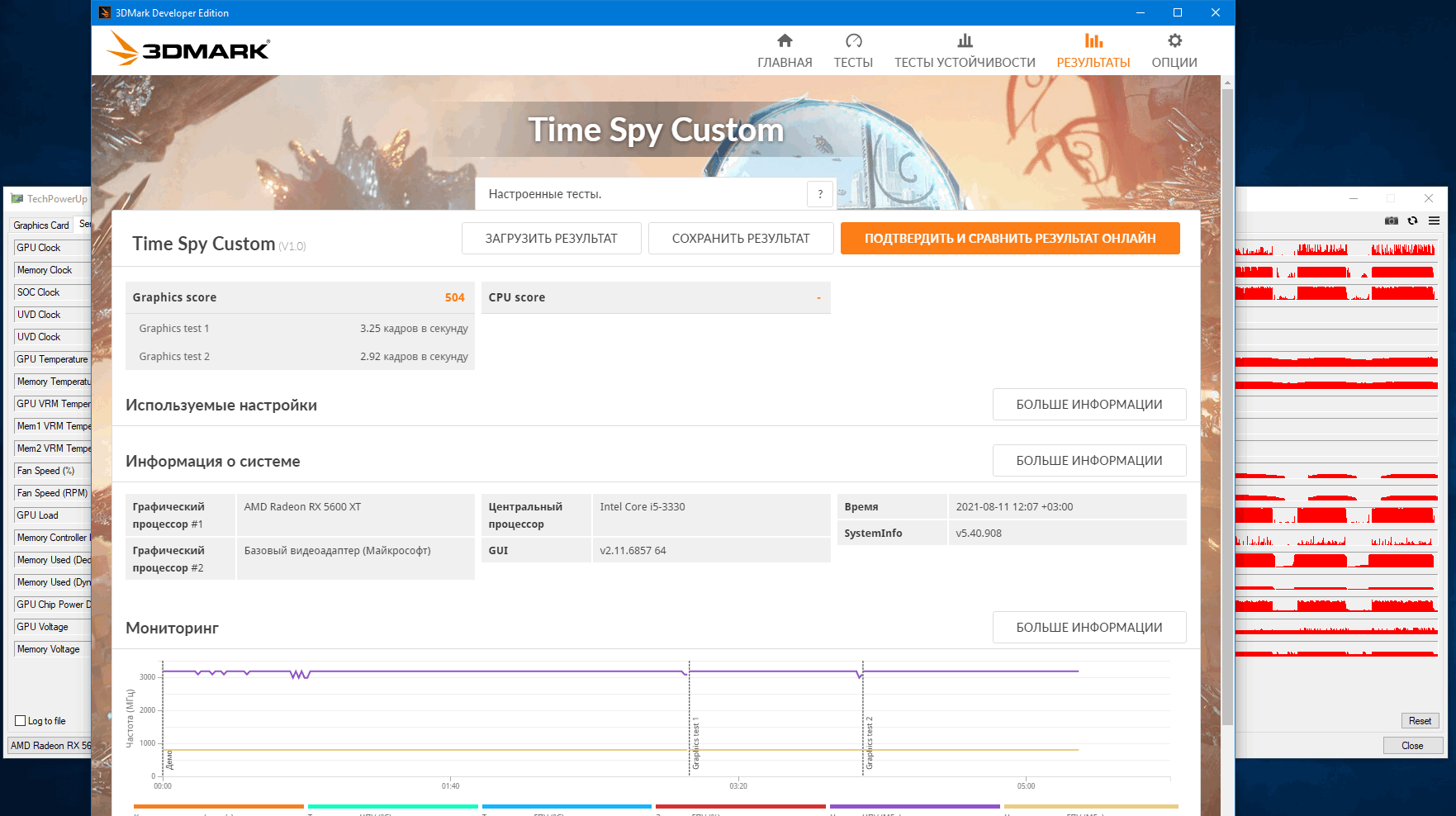Click the Демо marker on monitoring chart
Image resolution: width=1456 pixels, height=816 pixels.
[x=169, y=760]
